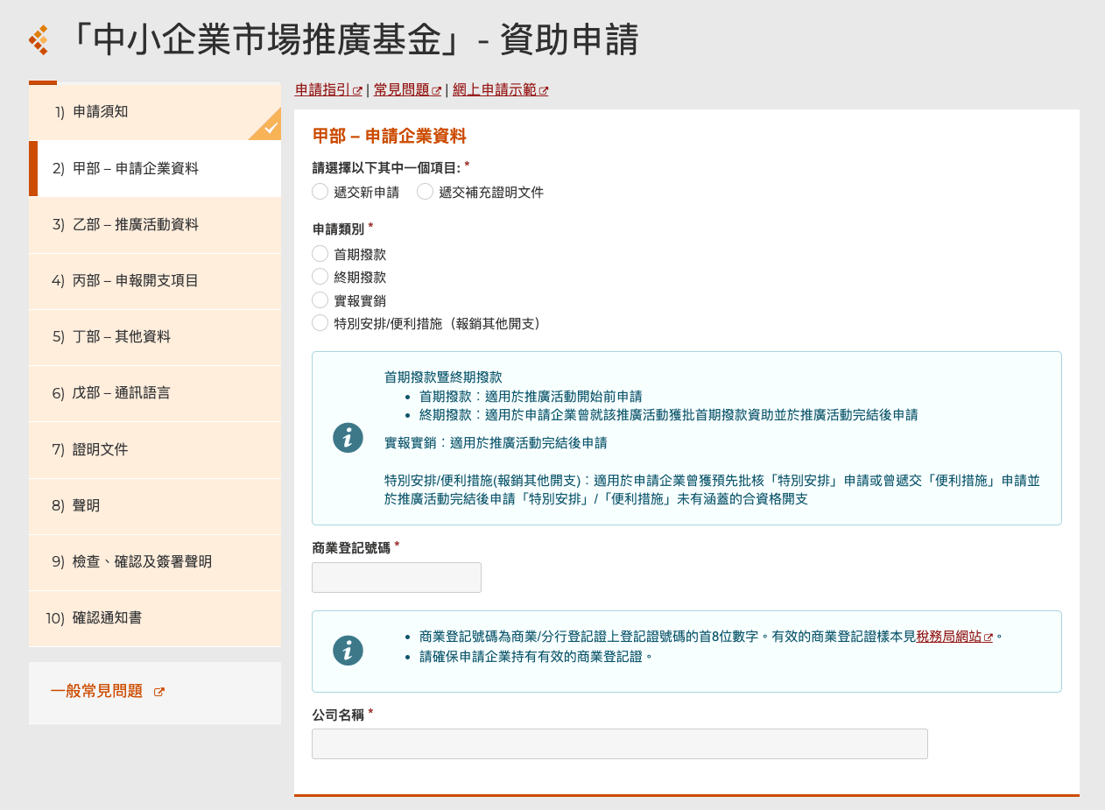The width and height of the screenshot is (1105, 810).
Task: Open the 常見問題 link at top
Action: tap(402, 90)
